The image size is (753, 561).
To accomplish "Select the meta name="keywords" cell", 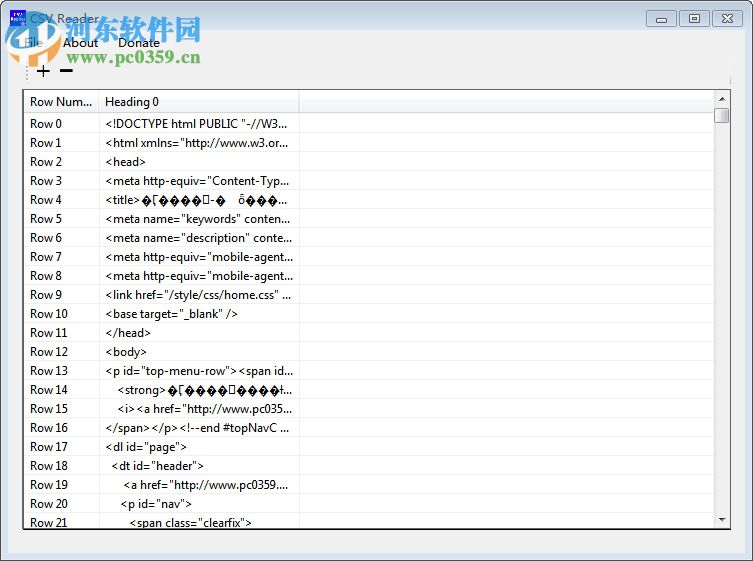I will pos(199,219).
